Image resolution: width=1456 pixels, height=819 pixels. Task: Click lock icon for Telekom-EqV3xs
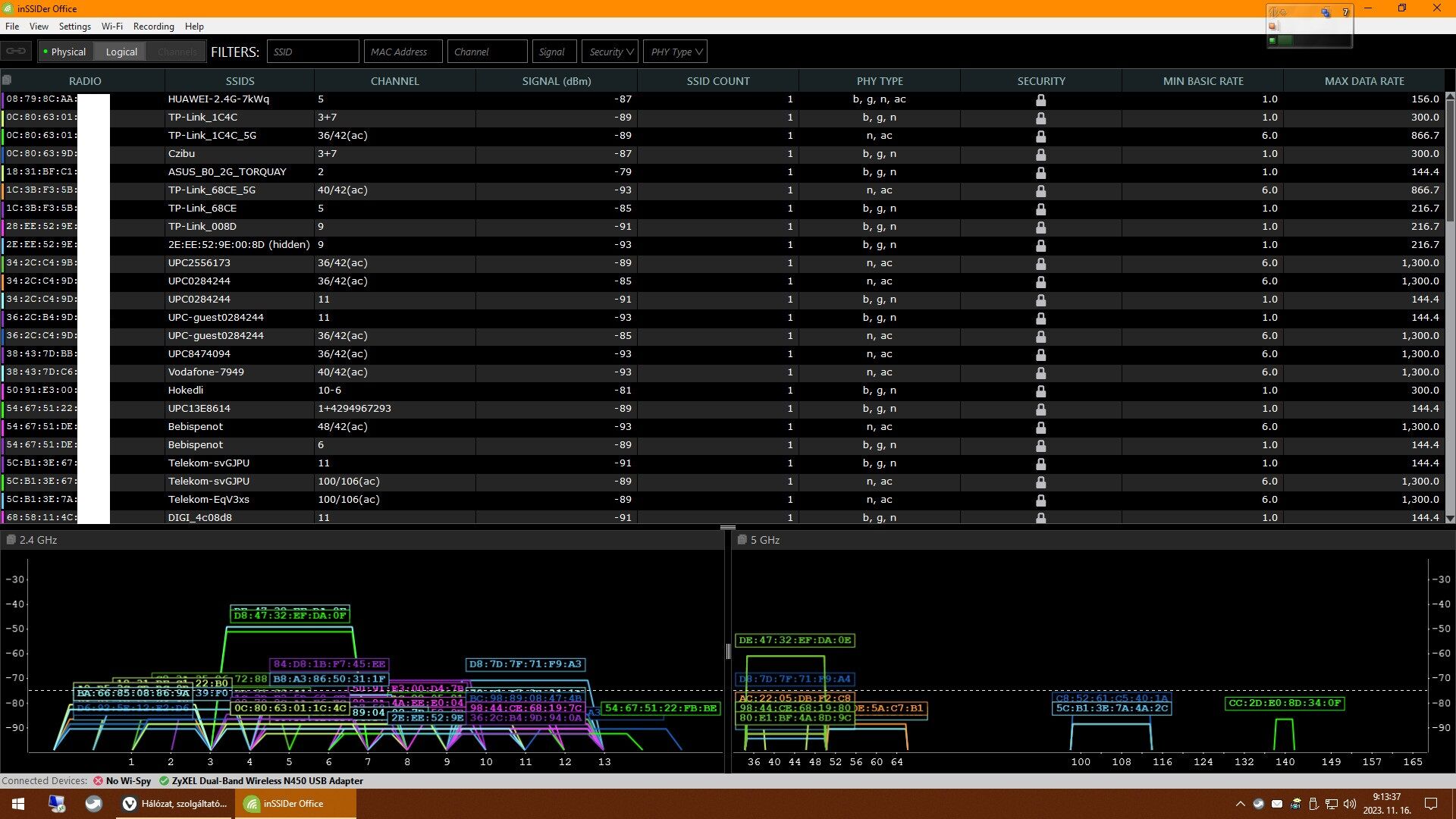pyautogui.click(x=1040, y=500)
